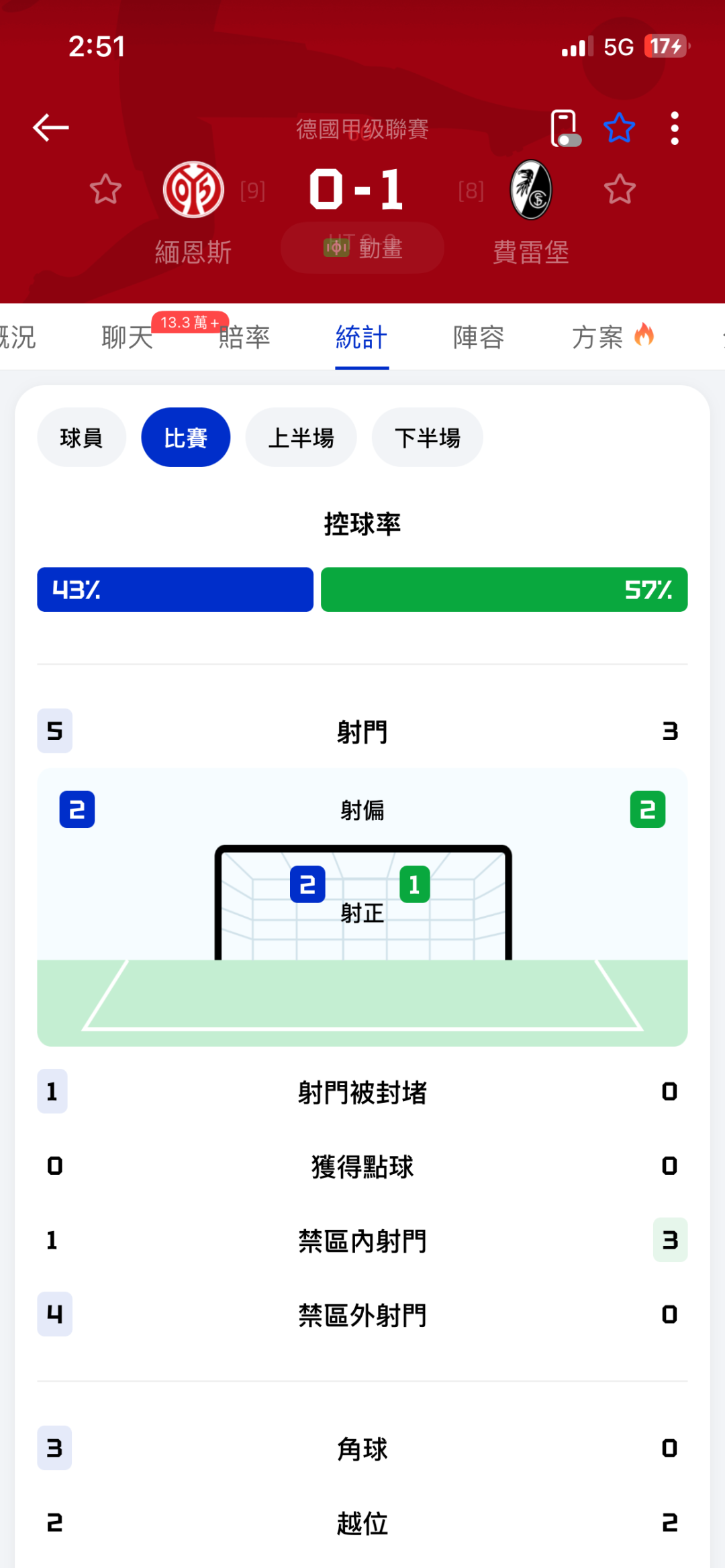The height and width of the screenshot is (1568, 725).
Task: Select the 下半場 second-half filter
Action: 428,437
